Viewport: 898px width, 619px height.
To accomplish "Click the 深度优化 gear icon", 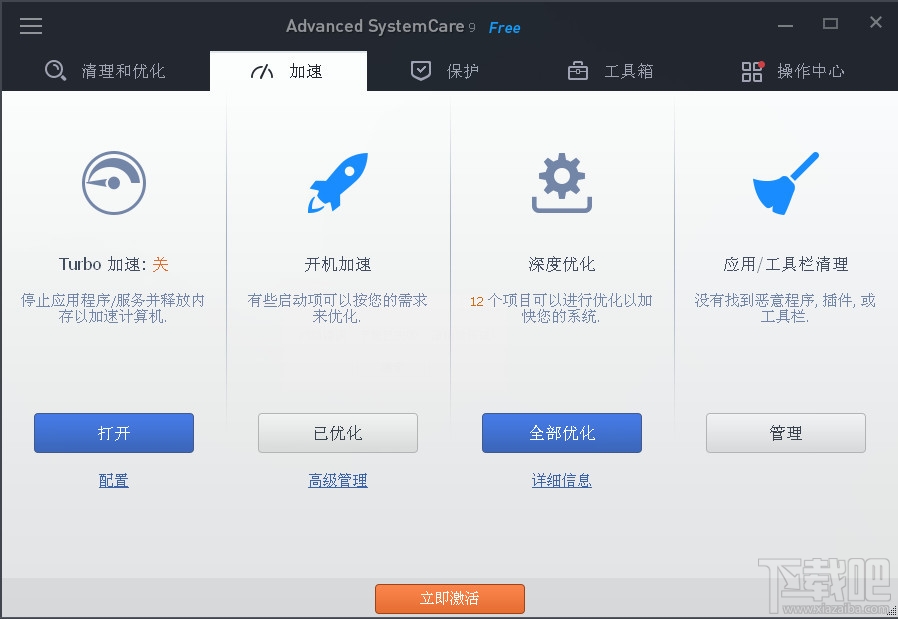I will (561, 183).
